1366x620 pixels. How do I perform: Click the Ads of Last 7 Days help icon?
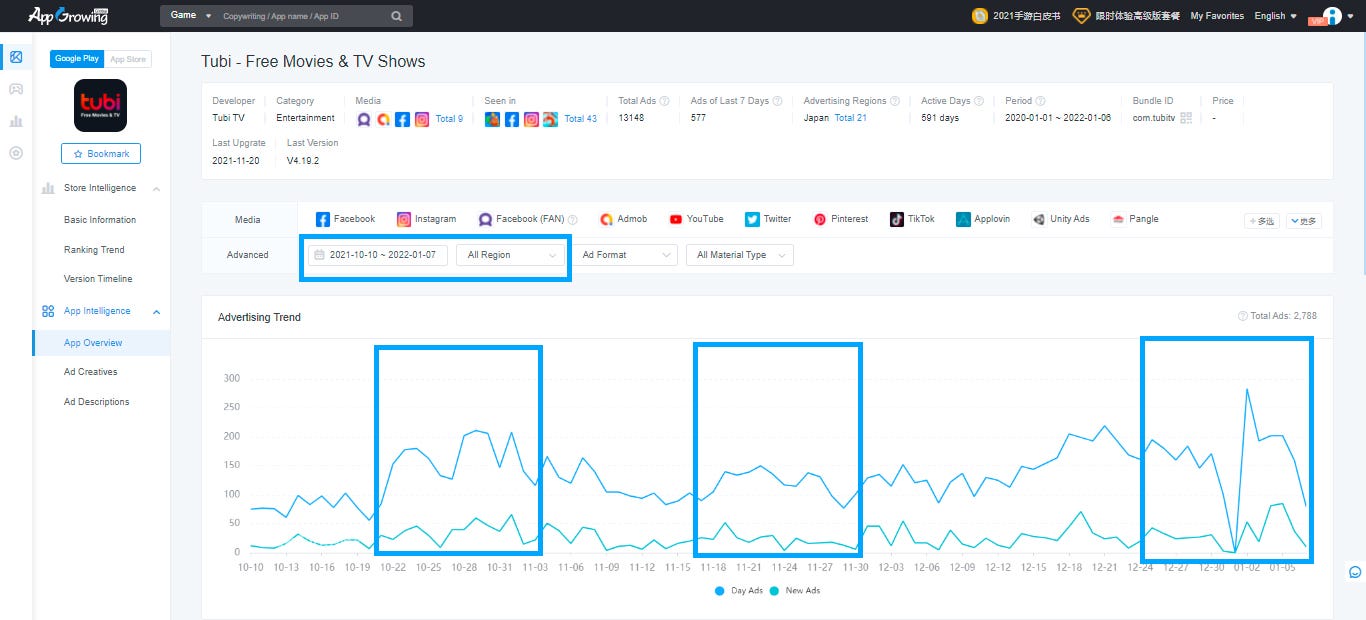[778, 101]
